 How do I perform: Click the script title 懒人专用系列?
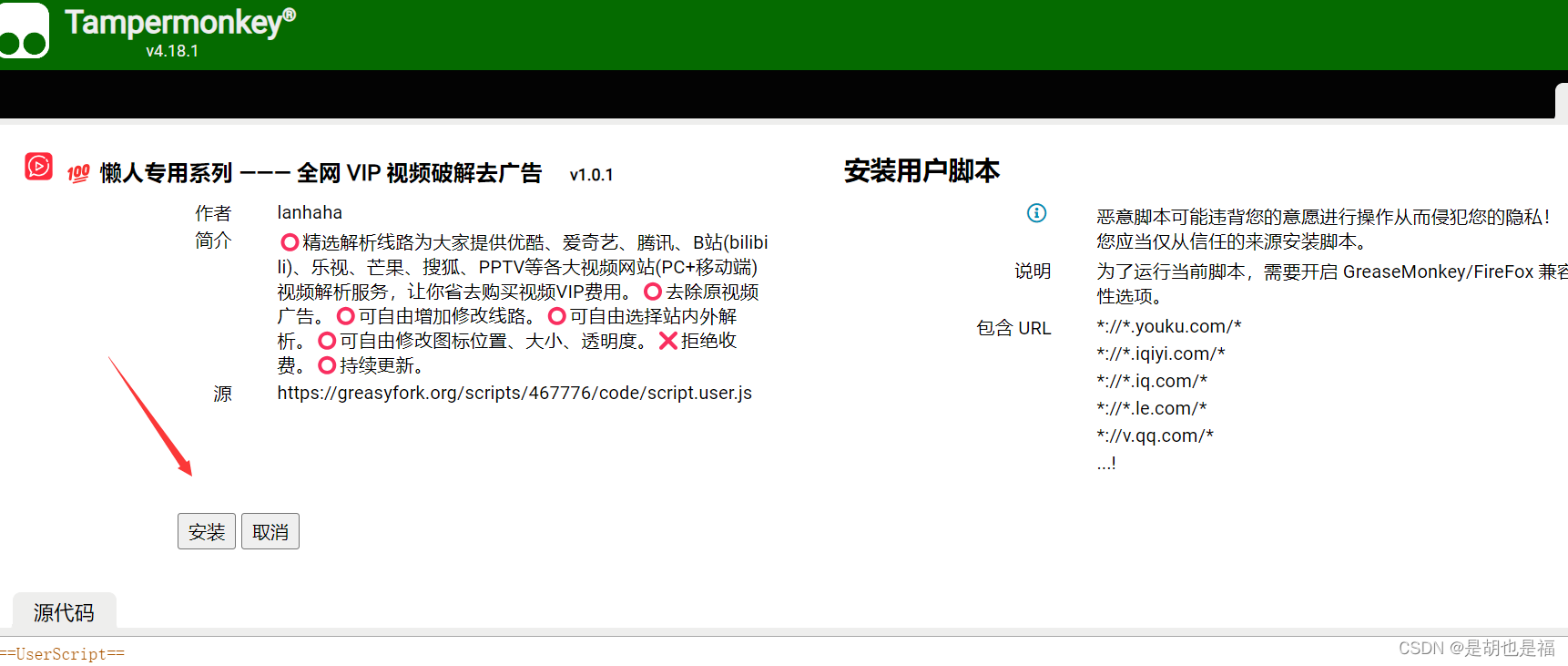[x=321, y=173]
